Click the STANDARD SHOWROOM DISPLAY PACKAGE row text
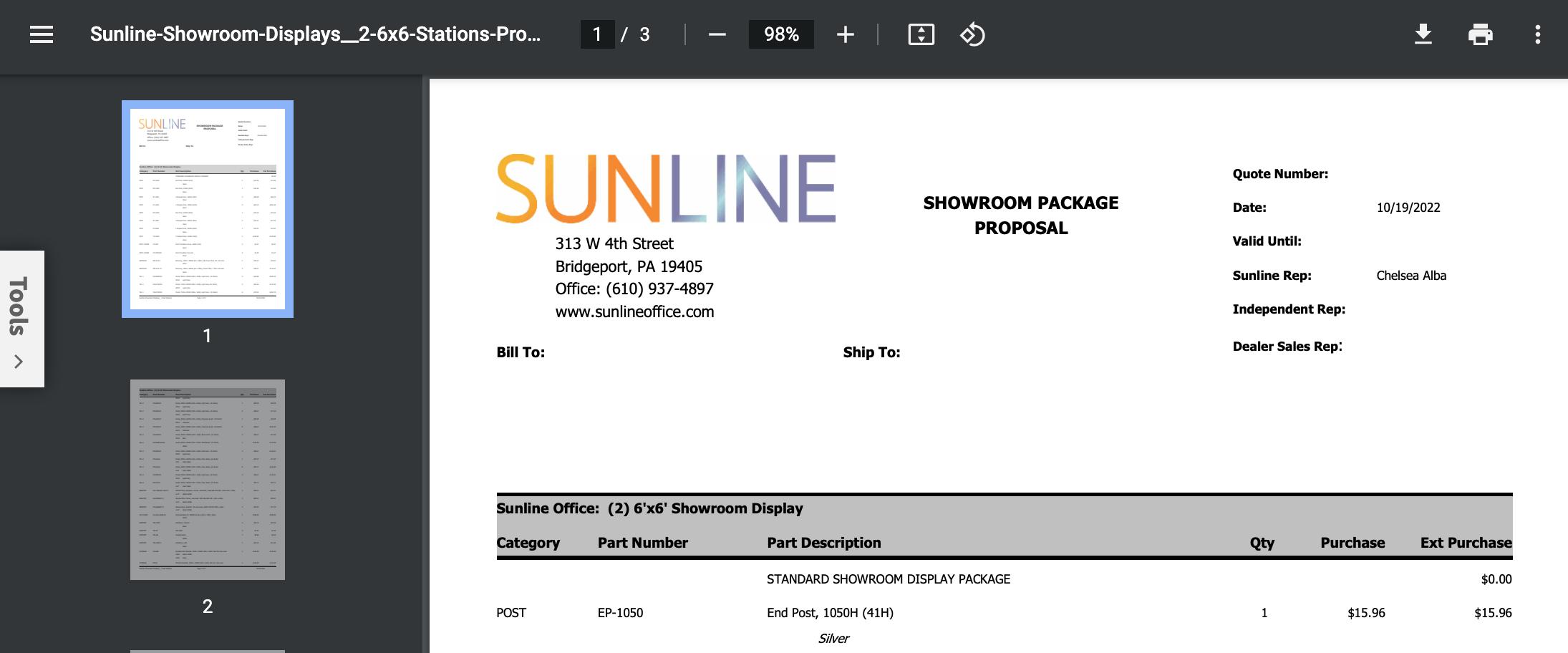This screenshot has width=1568, height=653. tap(889, 579)
